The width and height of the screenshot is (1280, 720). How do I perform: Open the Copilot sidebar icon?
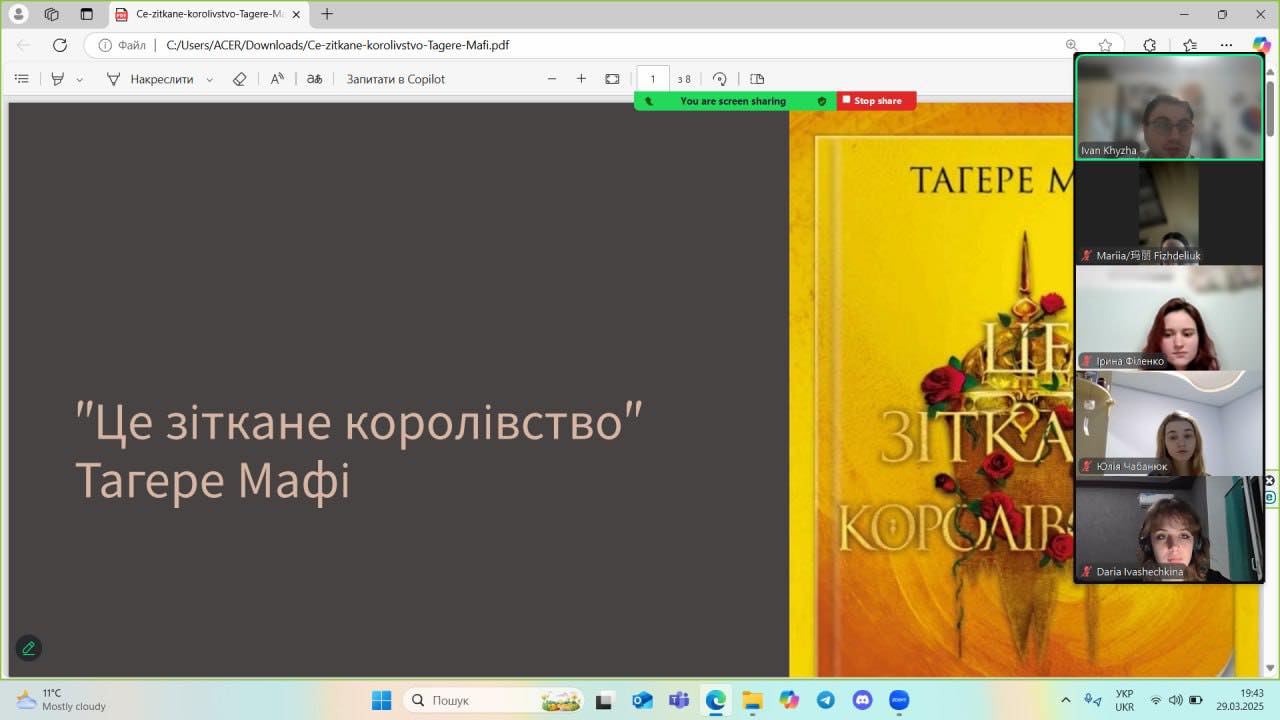(1261, 45)
